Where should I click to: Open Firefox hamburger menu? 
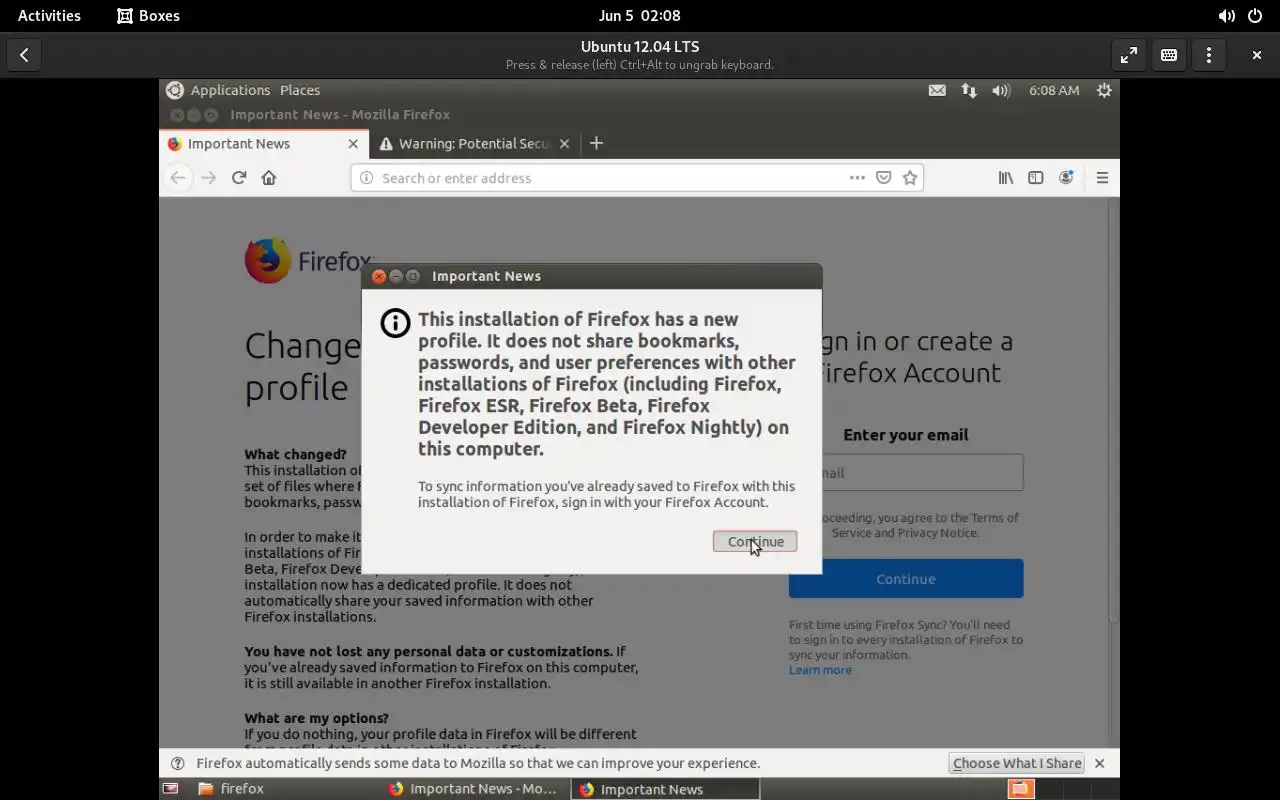[1102, 178]
